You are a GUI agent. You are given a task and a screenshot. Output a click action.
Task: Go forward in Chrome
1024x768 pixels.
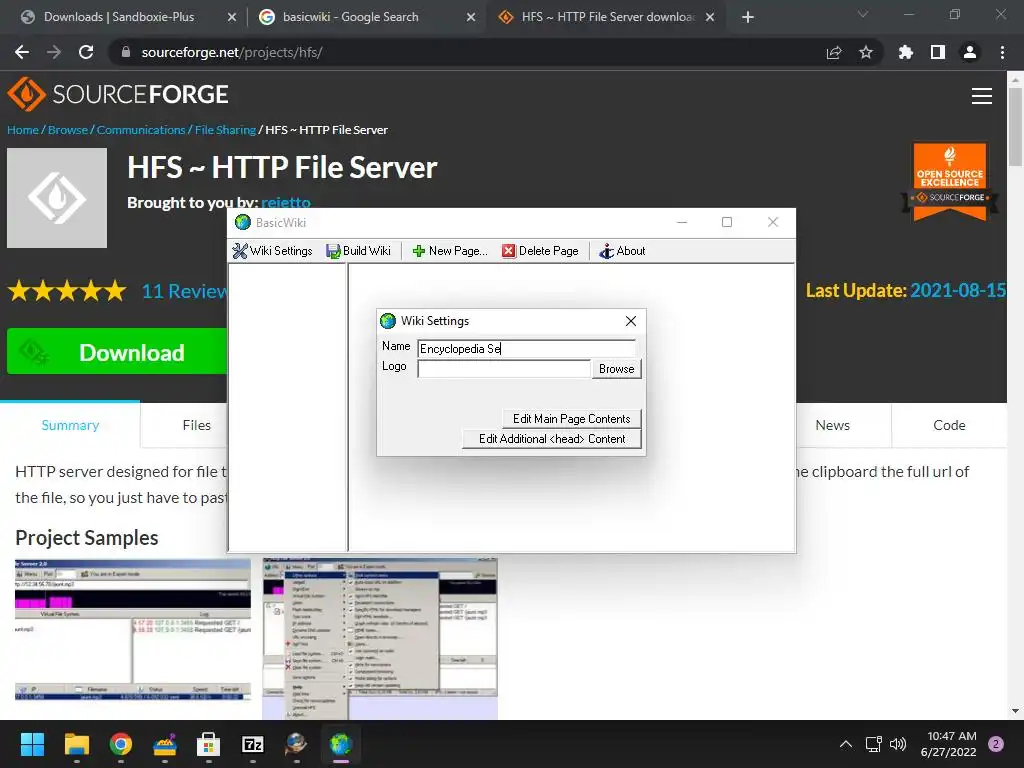point(54,52)
